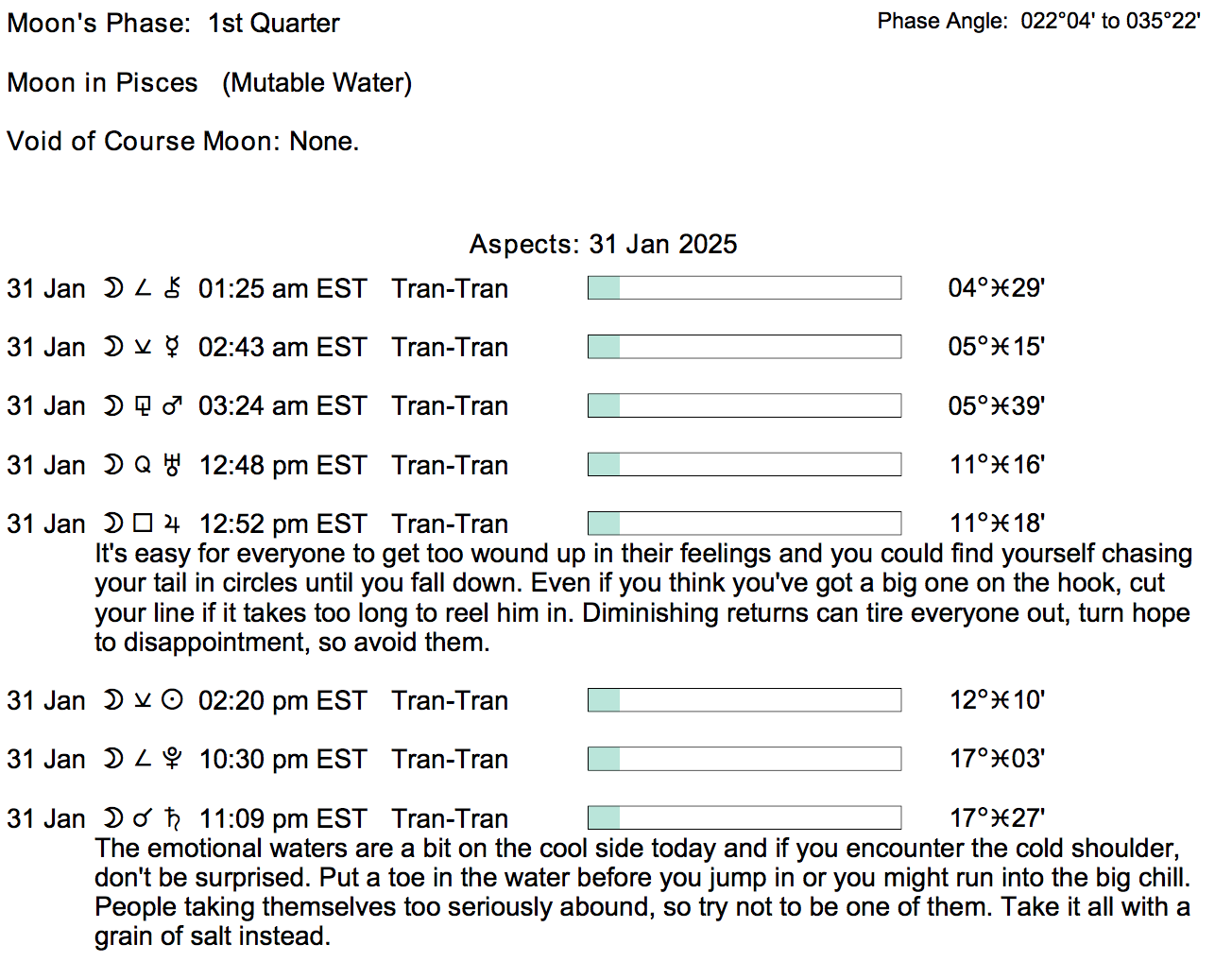Select the Uranus glyph in the 12:48 pm row

172,465
